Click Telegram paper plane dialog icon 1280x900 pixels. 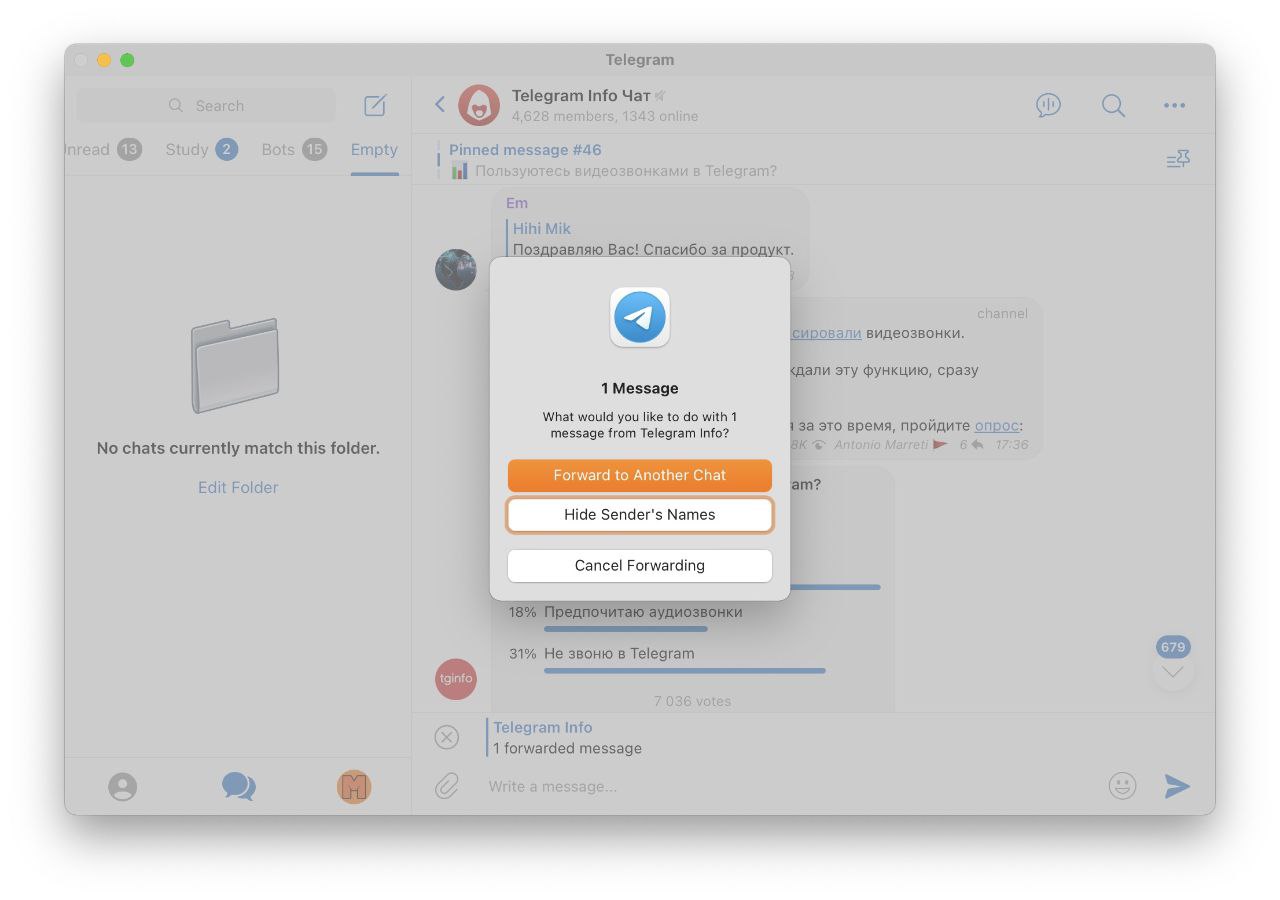640,318
